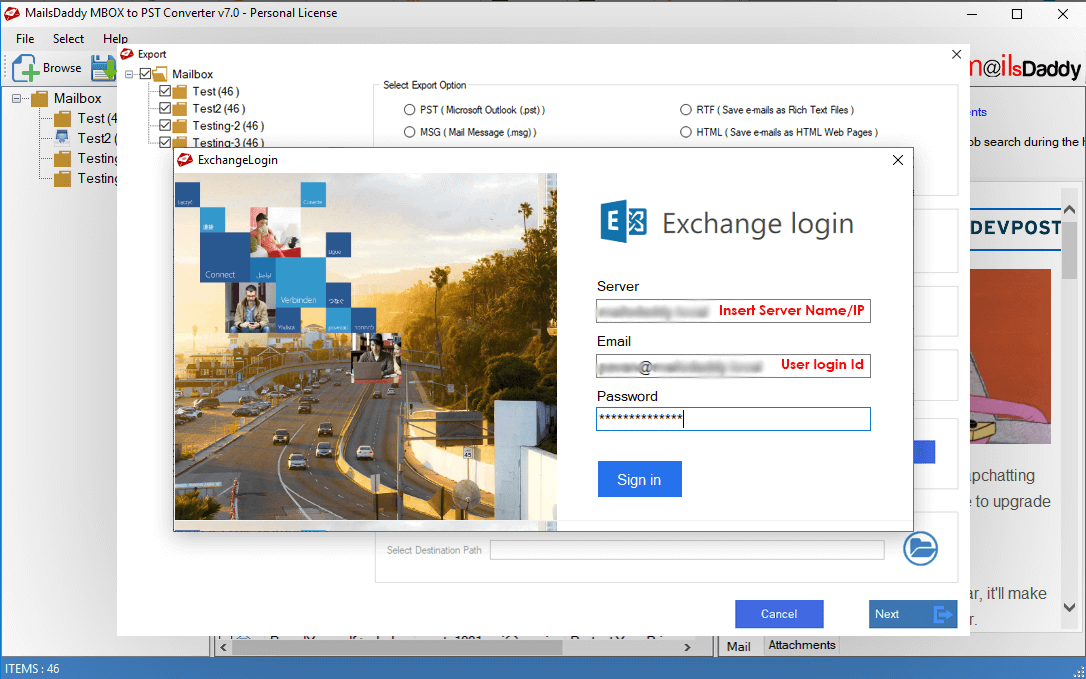This screenshot has width=1086, height=679.
Task: Click the Exchange login heading text
Action: 758,223
